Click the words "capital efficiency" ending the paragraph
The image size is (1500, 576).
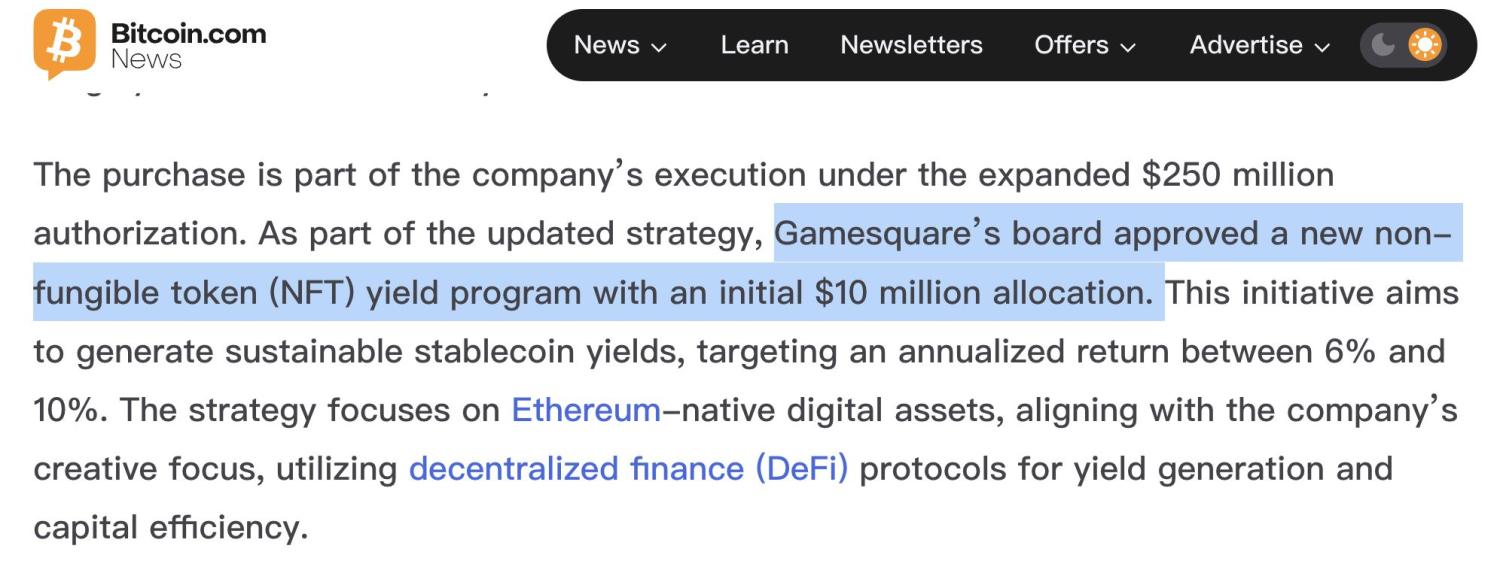[x=170, y=527]
